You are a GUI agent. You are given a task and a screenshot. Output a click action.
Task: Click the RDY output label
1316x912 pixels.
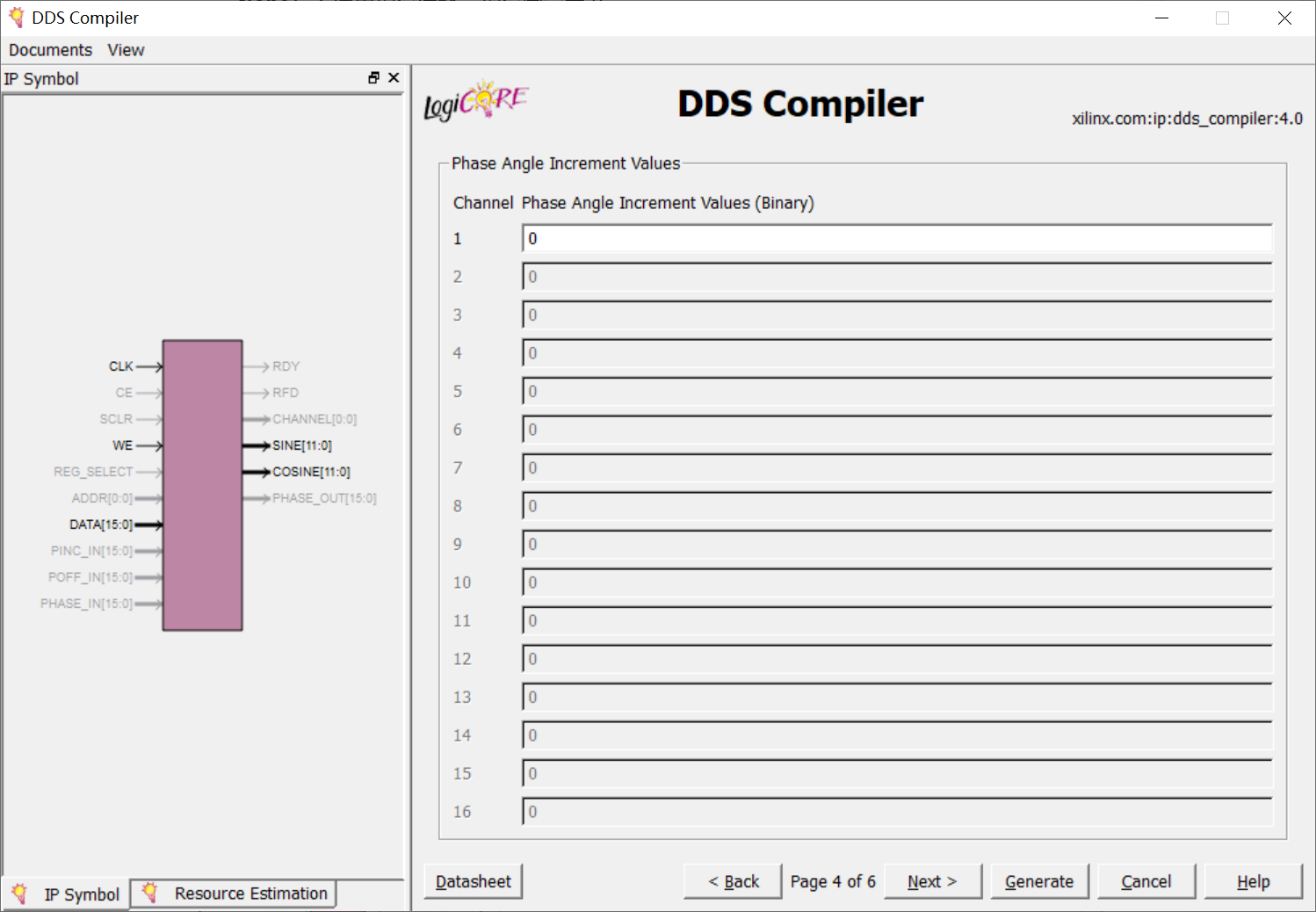(x=286, y=366)
